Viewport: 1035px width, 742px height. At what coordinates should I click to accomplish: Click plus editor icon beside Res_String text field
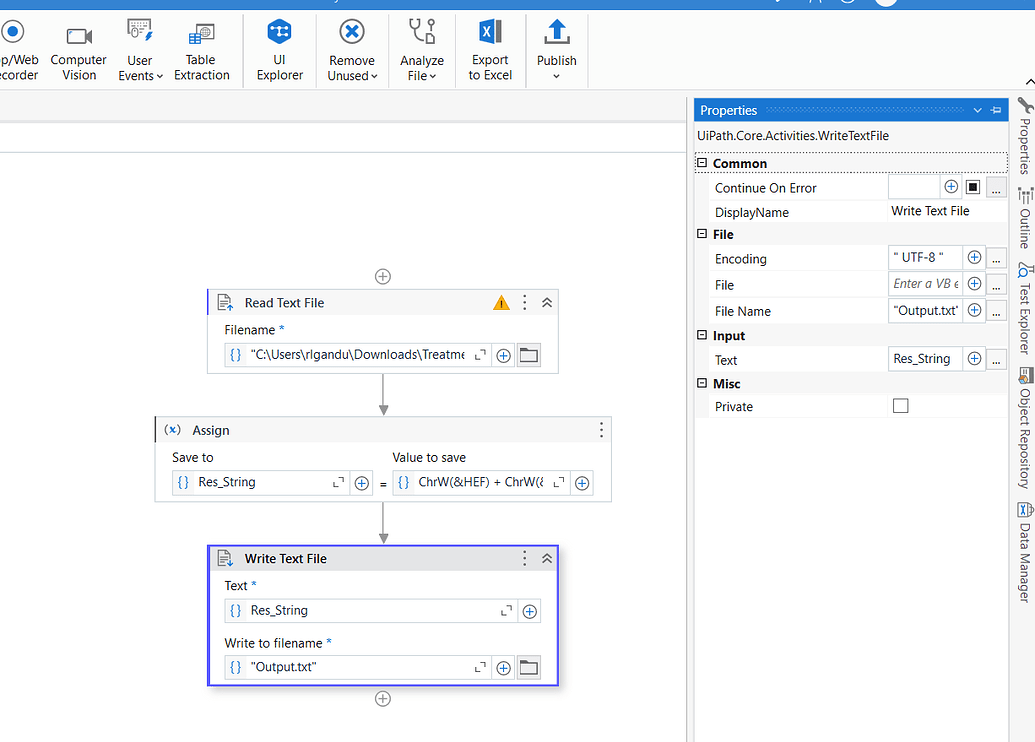coord(529,610)
